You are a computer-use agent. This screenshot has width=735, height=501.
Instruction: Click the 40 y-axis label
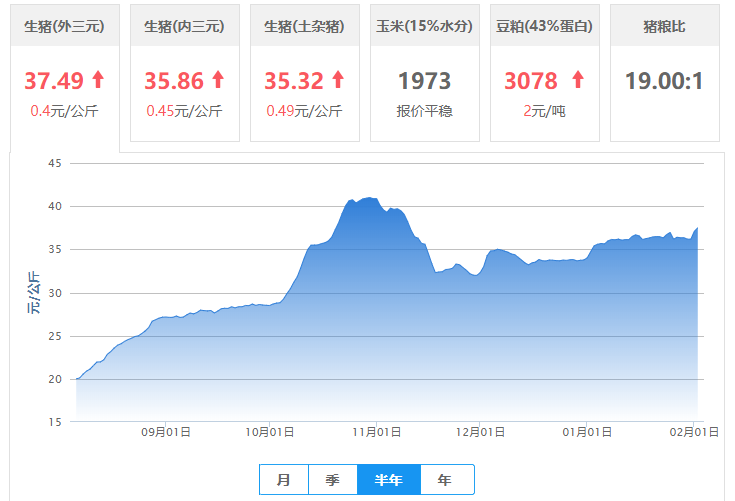[55, 206]
